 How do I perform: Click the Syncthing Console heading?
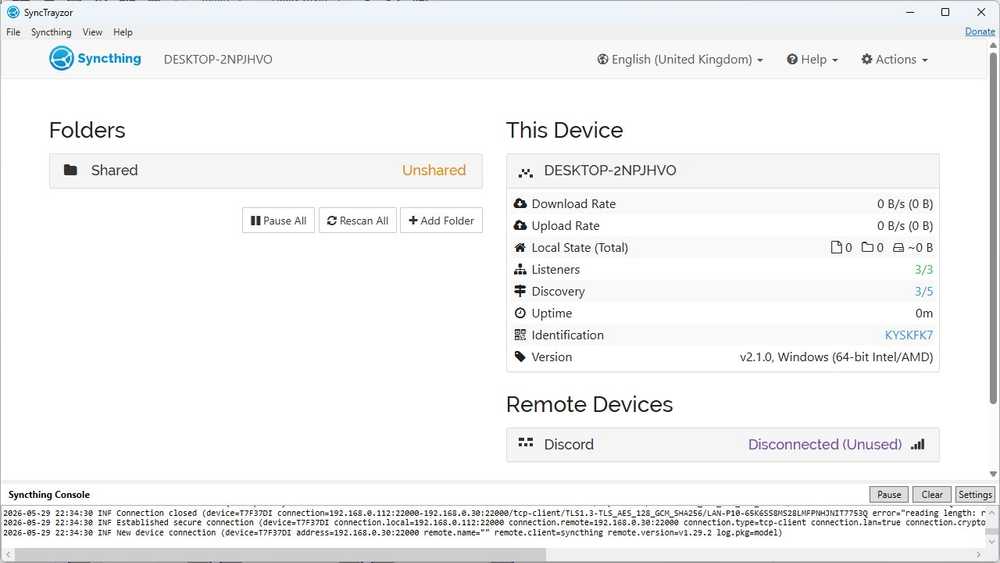click(x=49, y=494)
